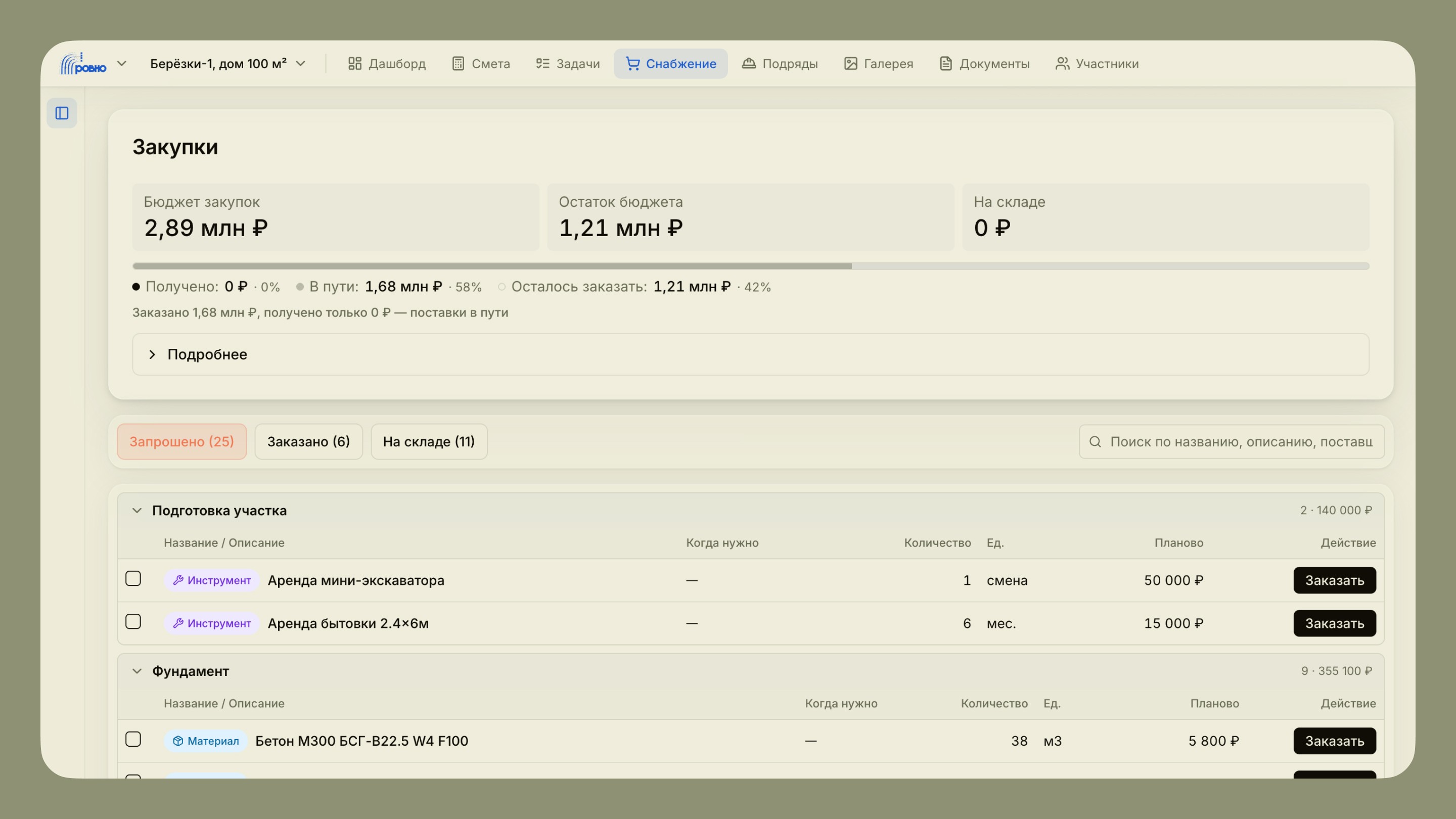The width and height of the screenshot is (1456, 819).
Task: Select the Заказано (6) filter
Action: 308,441
